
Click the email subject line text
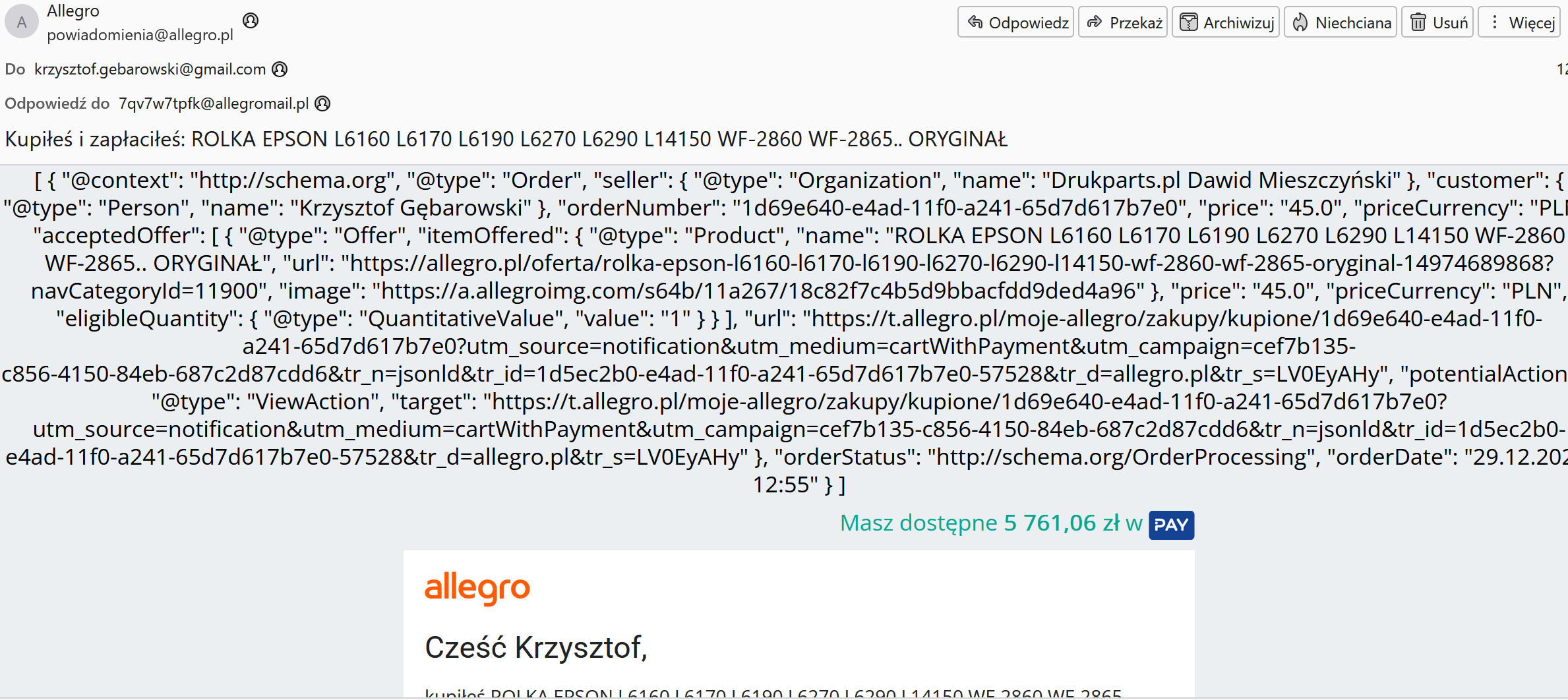(x=506, y=139)
